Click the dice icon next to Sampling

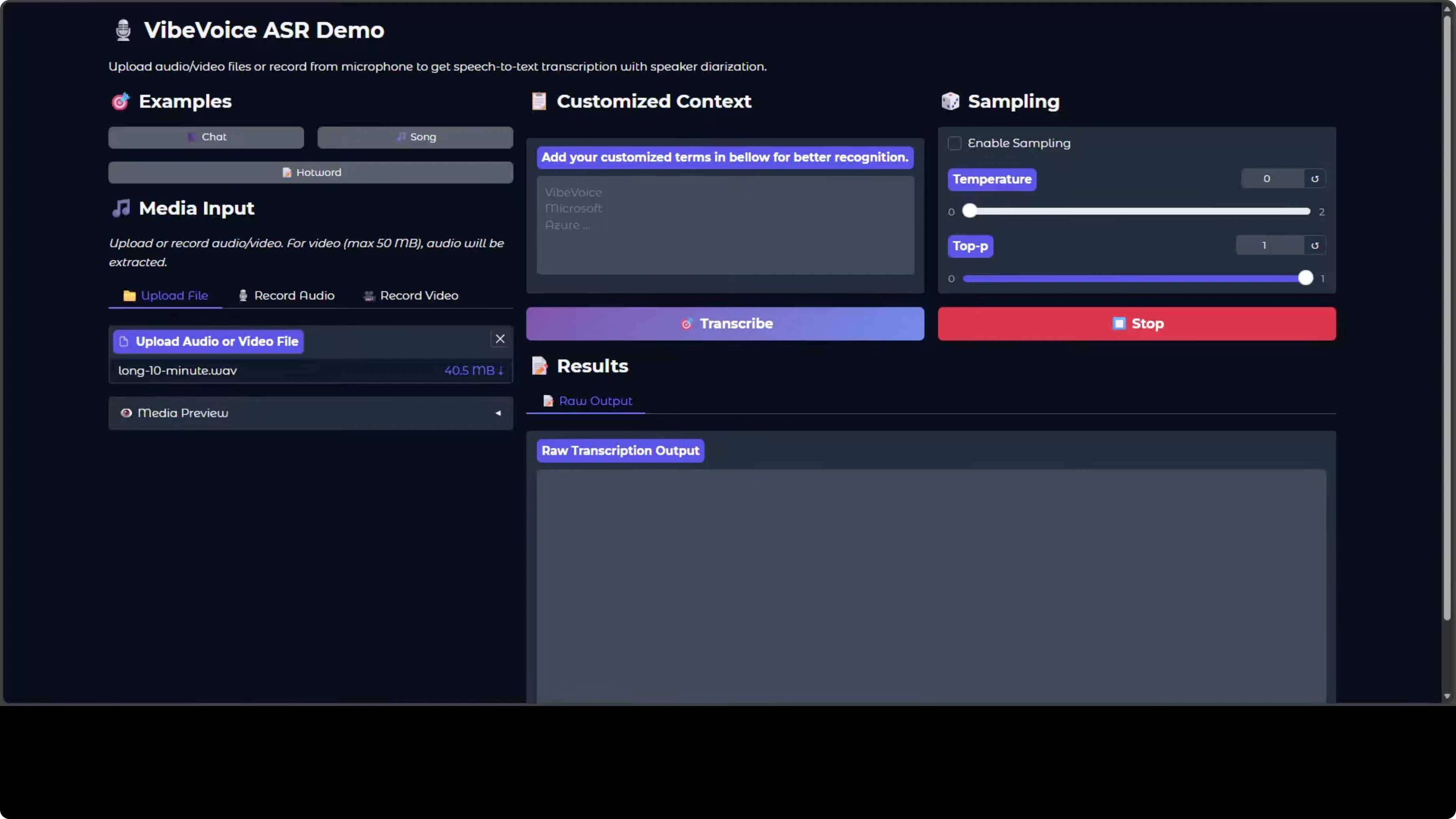tap(950, 101)
